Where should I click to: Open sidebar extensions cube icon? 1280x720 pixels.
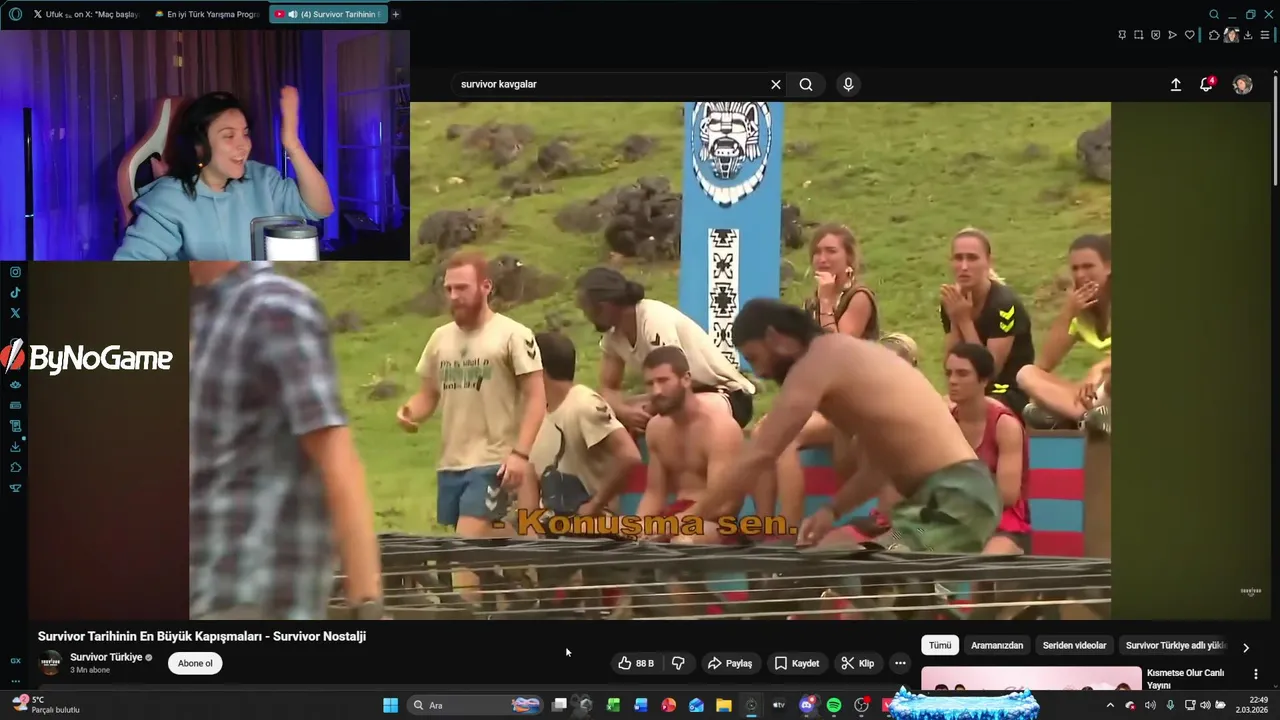coord(15,467)
